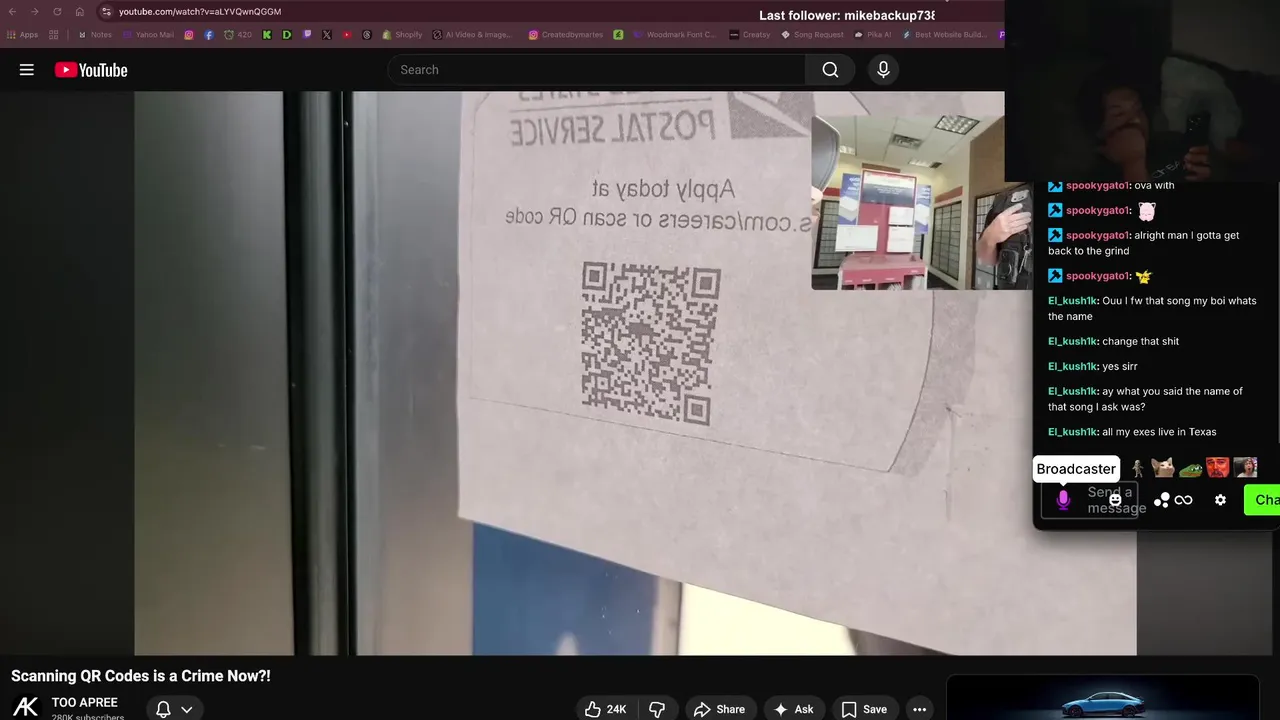Open the 420 bookmark
1280x720 pixels.
coord(238,35)
